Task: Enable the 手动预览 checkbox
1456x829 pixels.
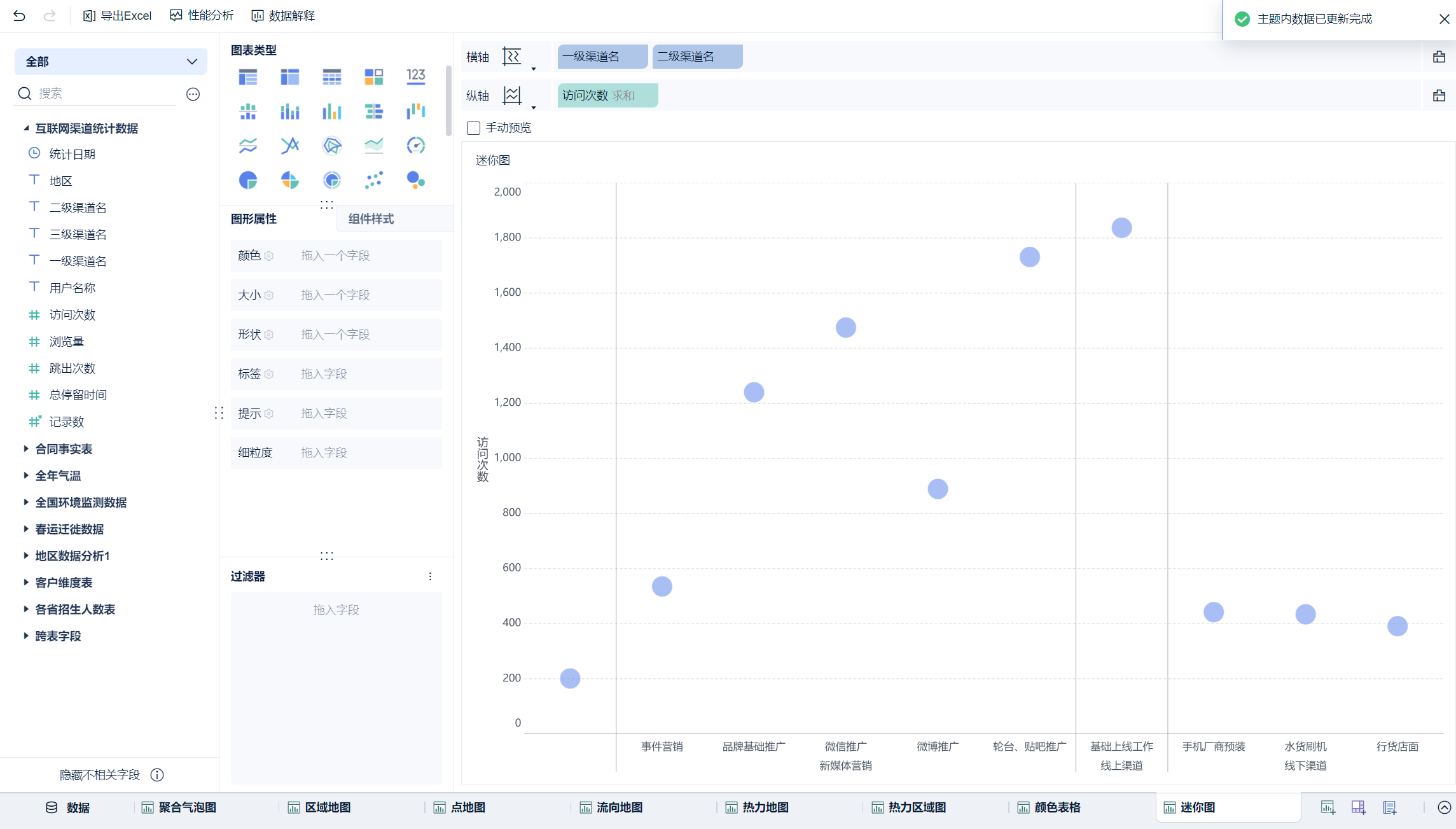Action: pyautogui.click(x=473, y=128)
